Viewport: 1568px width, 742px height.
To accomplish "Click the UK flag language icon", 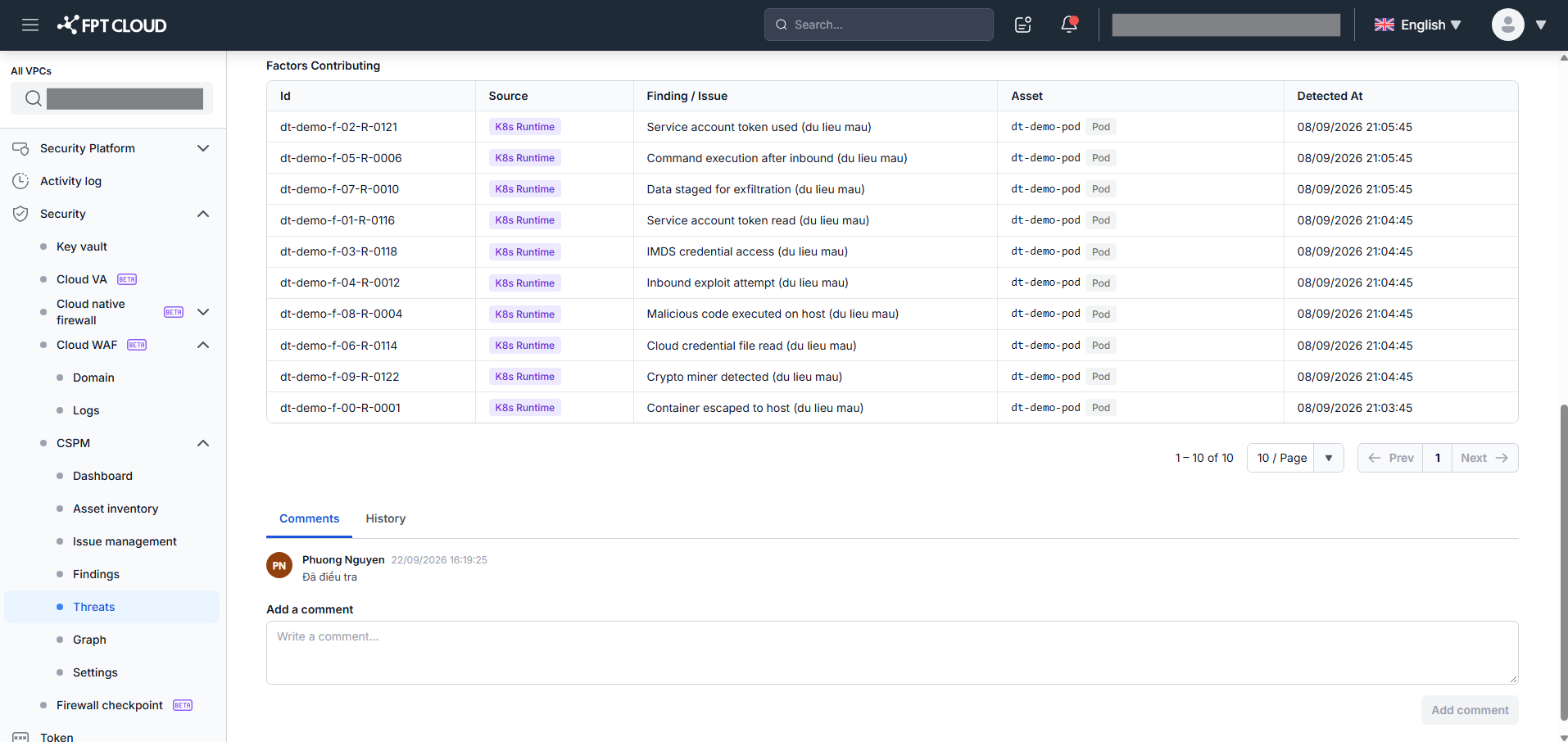I will [1384, 25].
